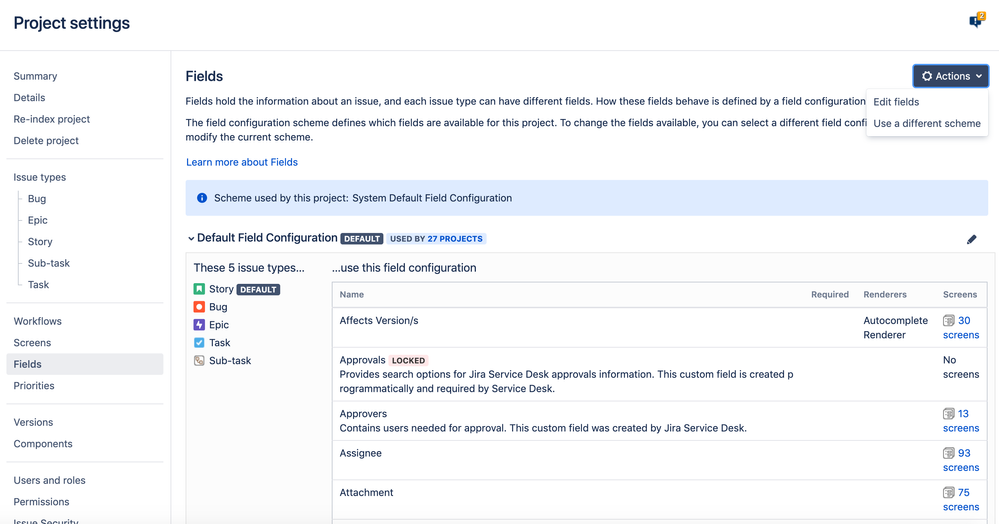The height and width of the screenshot is (524, 999).
Task: Open Details in the sidebar
Action: [29, 98]
